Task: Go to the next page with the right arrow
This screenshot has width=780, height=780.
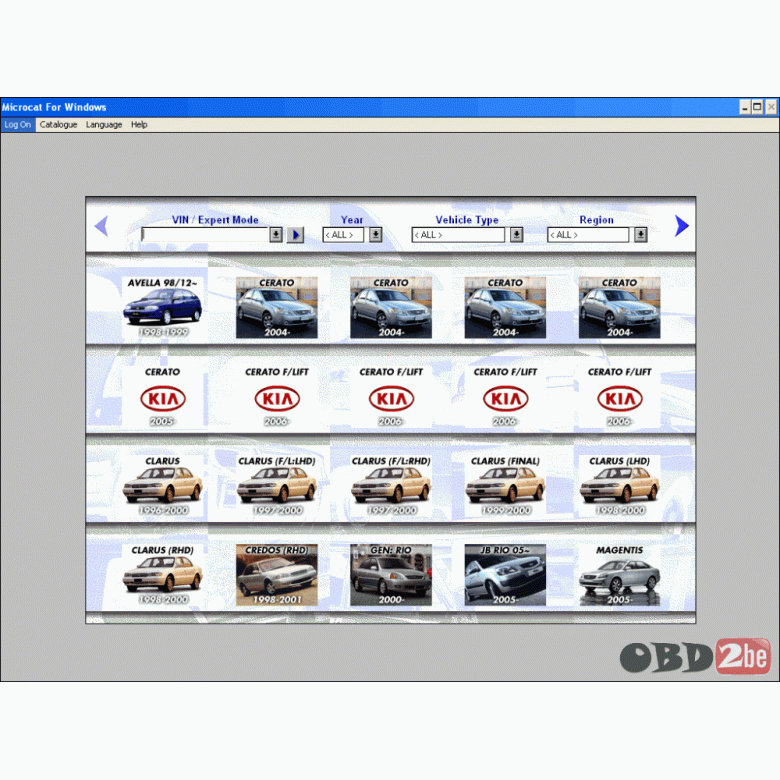Action: [682, 226]
